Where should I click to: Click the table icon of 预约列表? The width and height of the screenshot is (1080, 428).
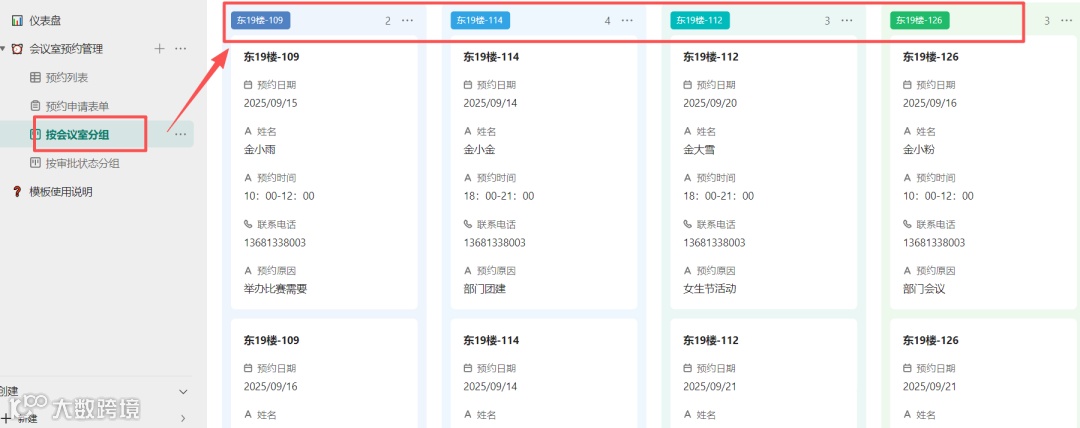coord(35,78)
